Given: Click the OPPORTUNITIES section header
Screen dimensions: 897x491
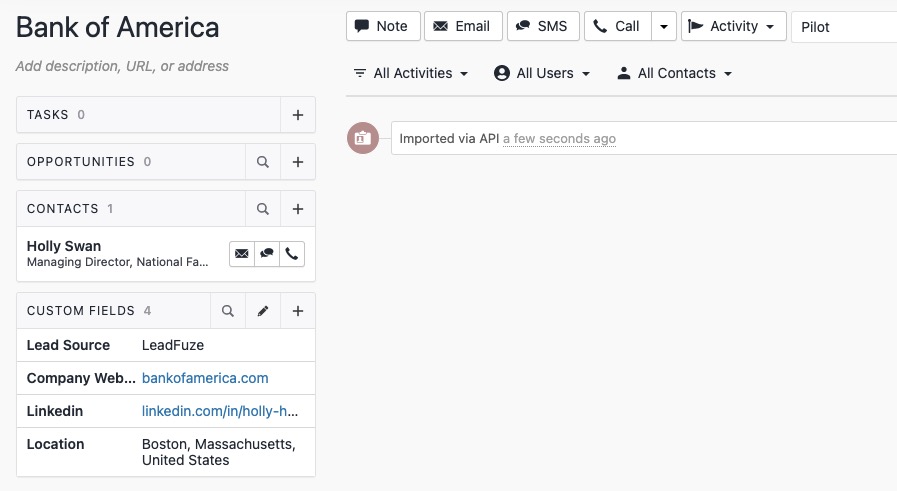Looking at the screenshot, I should [x=131, y=162].
